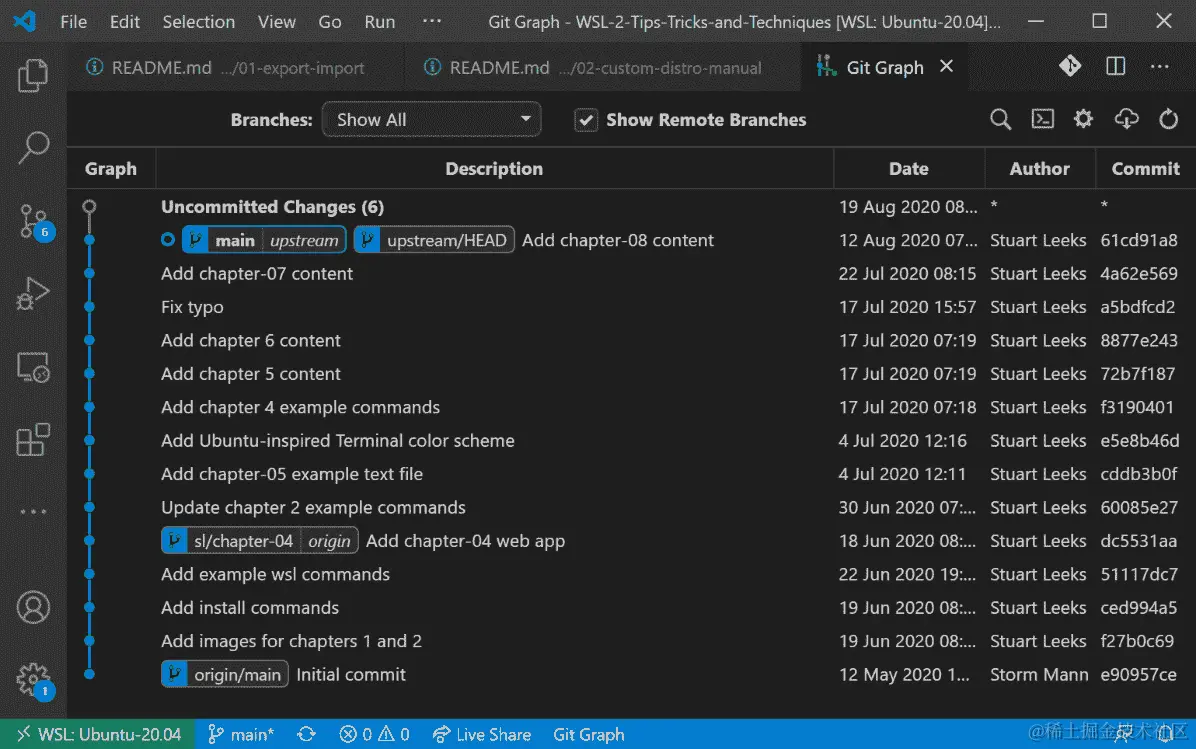Screen dimensions: 1196x749
Task: Start Live Share from the status bar
Action: tap(482, 734)
